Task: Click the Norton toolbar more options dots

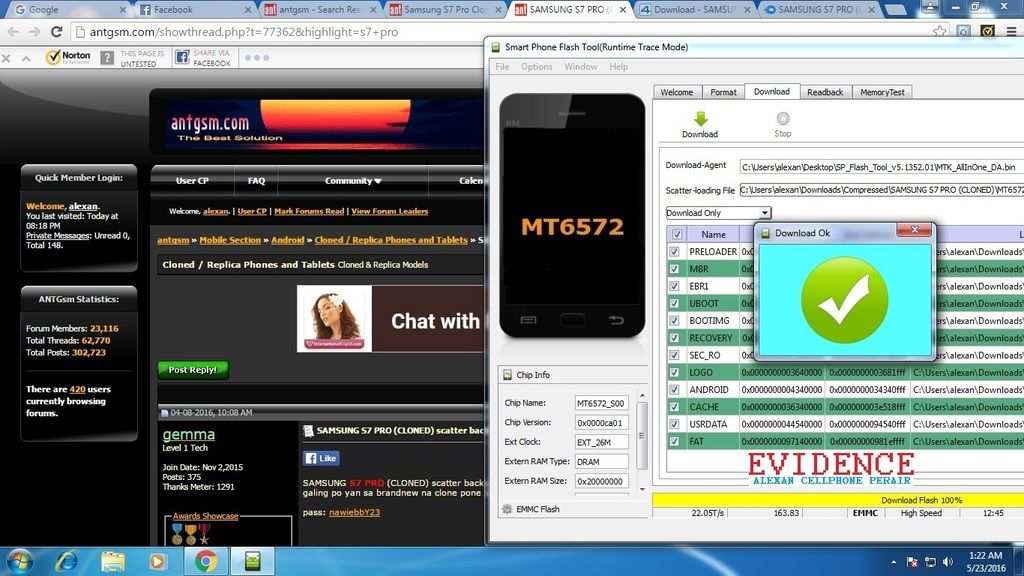Action: point(257,57)
